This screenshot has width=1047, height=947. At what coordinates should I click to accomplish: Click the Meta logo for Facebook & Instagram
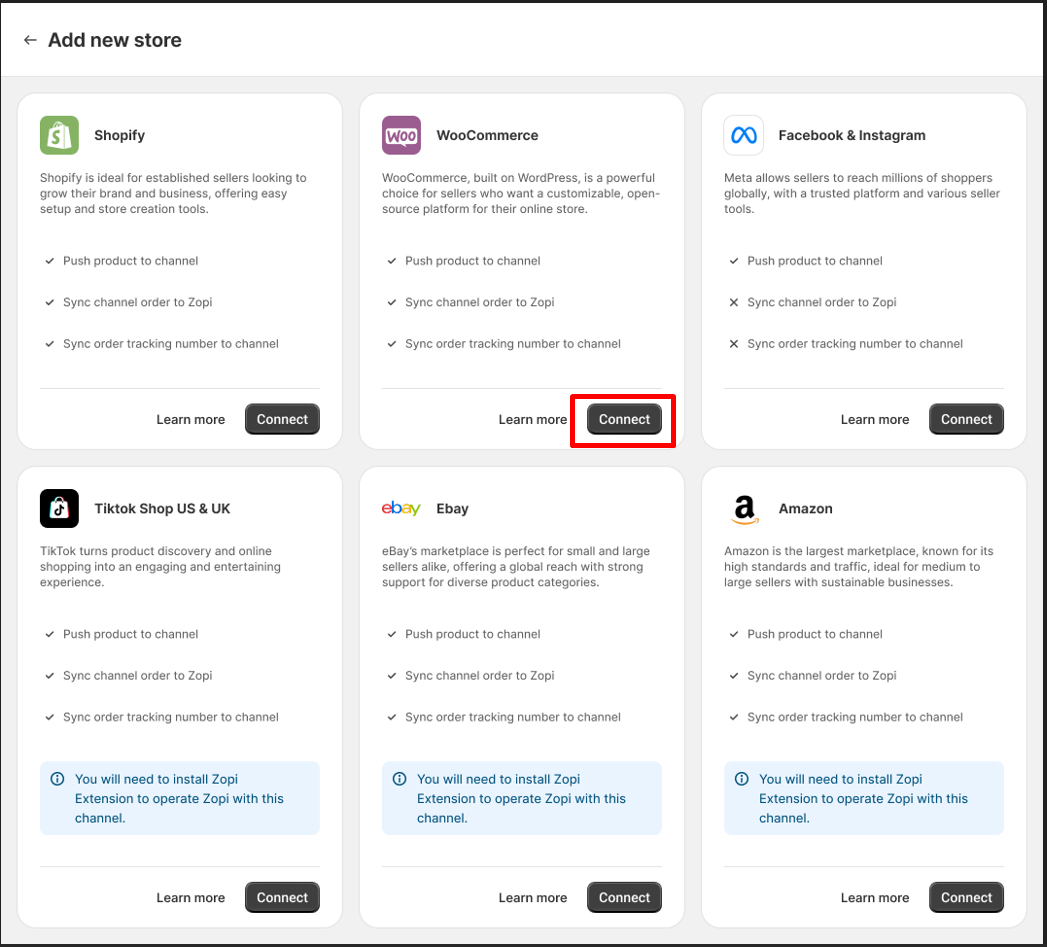tap(743, 136)
